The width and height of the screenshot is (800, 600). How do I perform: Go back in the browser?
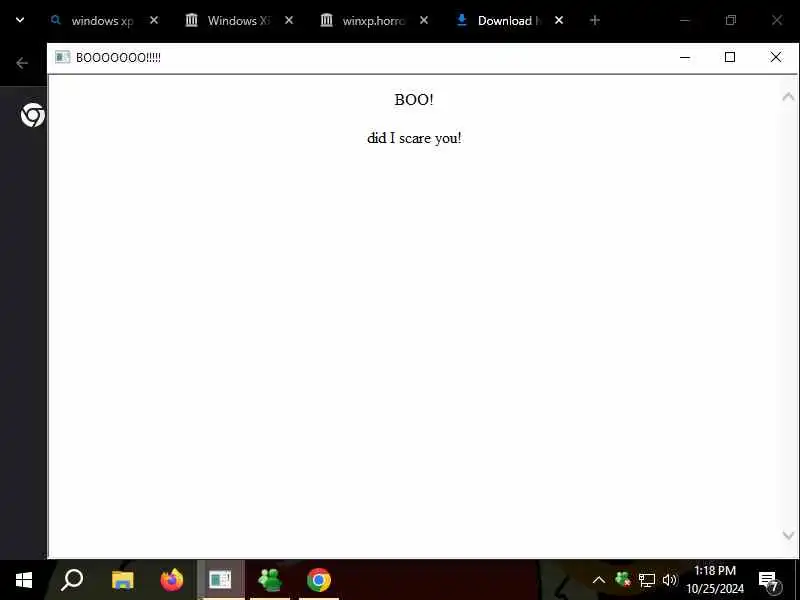22,63
